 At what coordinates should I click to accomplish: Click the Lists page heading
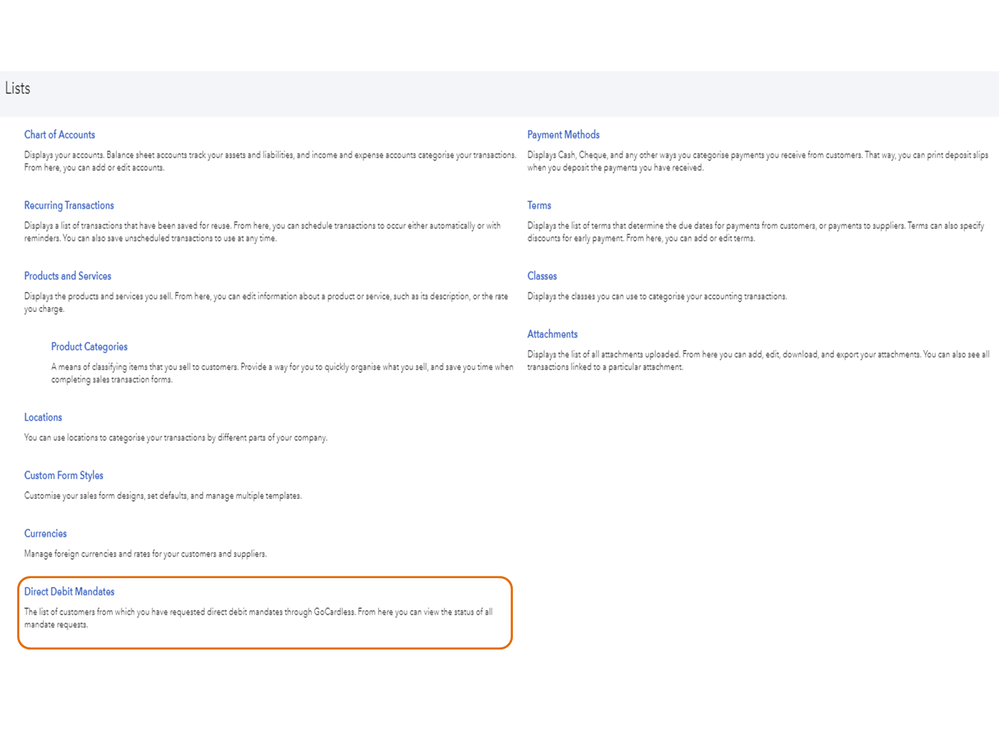click(x=18, y=89)
